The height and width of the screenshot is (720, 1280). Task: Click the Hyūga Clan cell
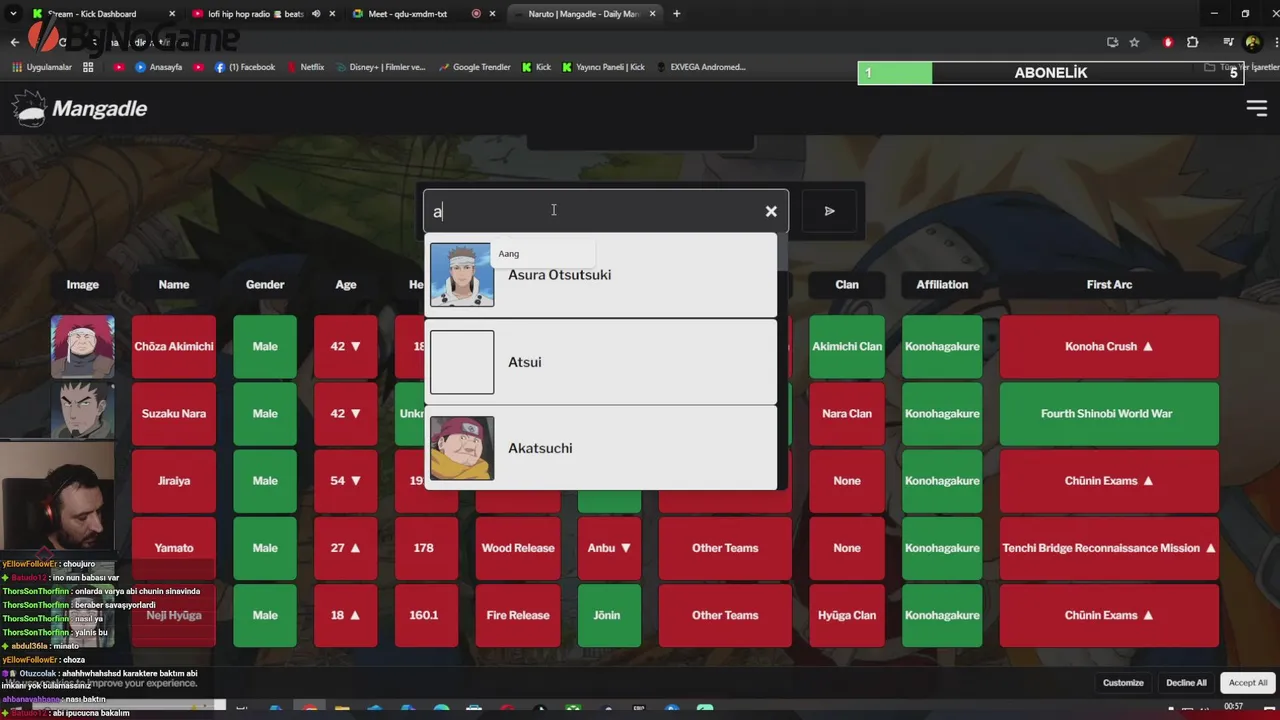tap(847, 615)
